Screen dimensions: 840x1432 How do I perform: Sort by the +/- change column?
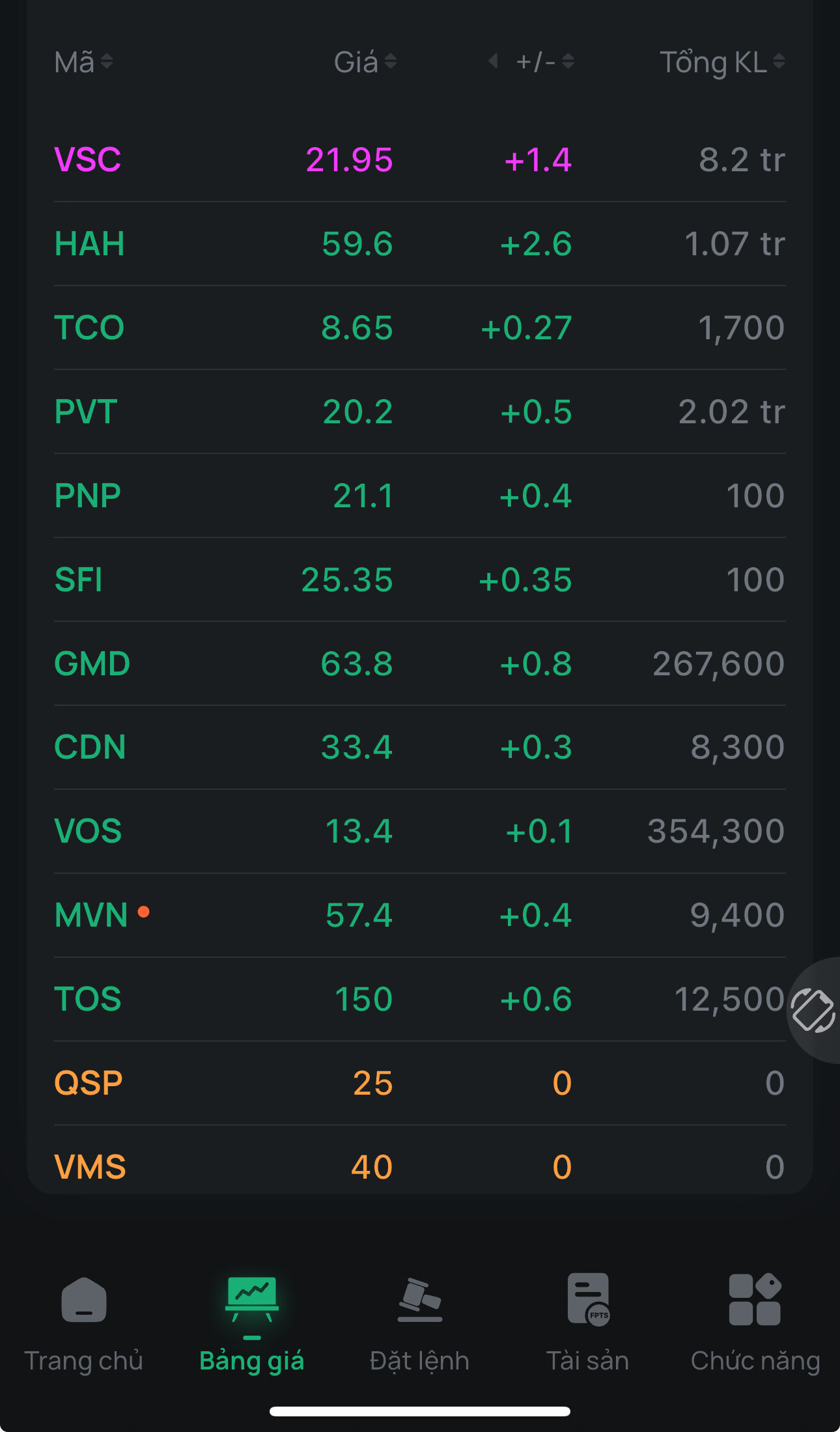tap(544, 63)
